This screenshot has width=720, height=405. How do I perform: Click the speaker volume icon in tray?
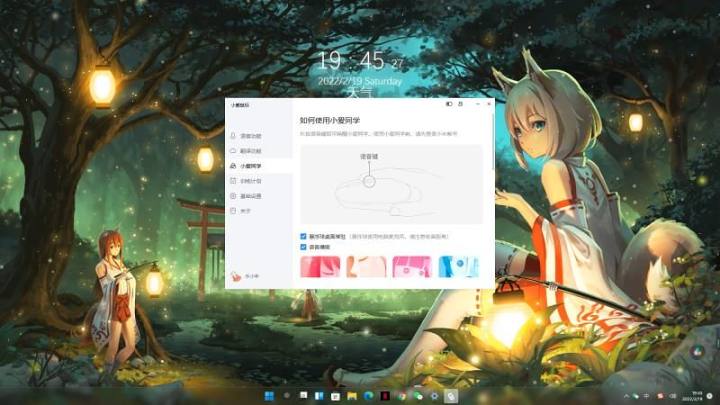coord(672,396)
